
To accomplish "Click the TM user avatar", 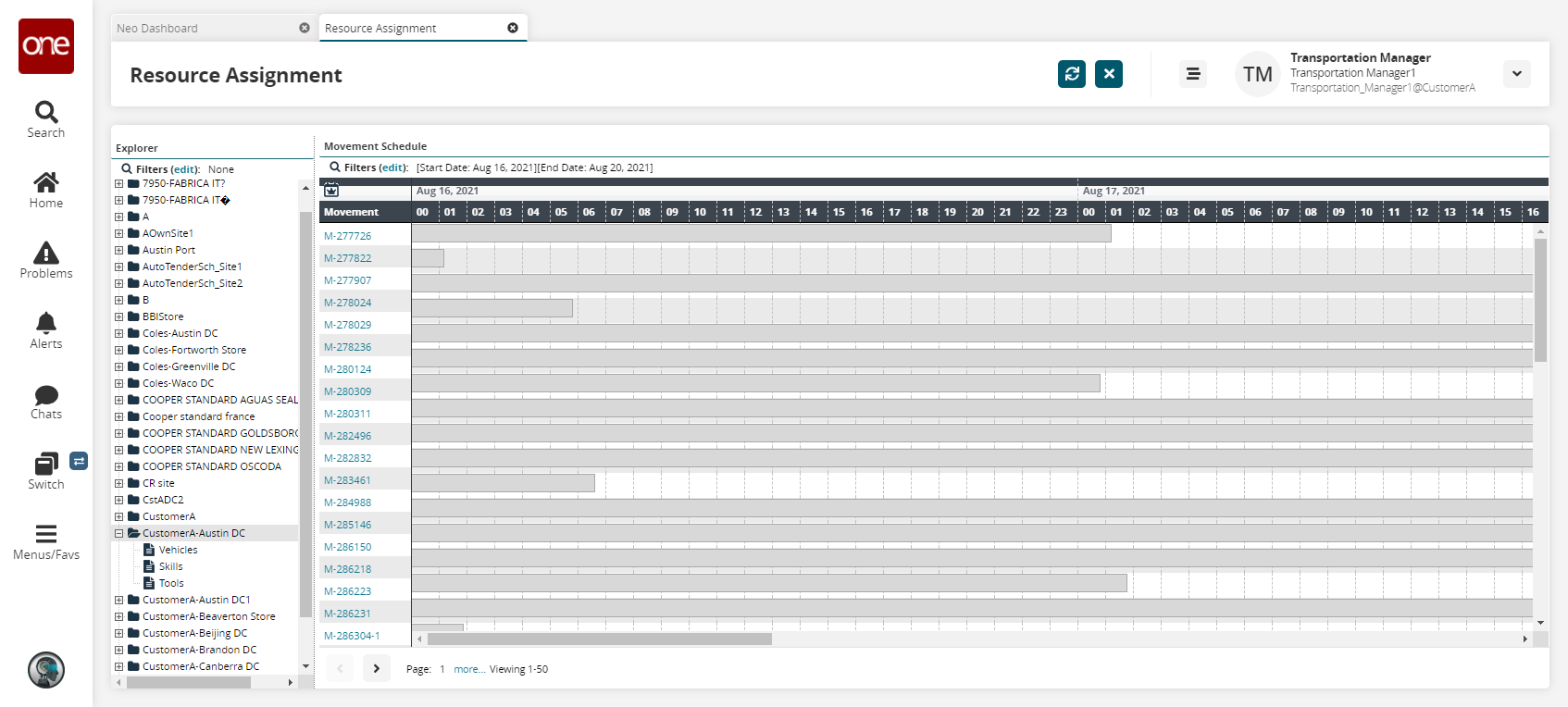I will [1258, 74].
